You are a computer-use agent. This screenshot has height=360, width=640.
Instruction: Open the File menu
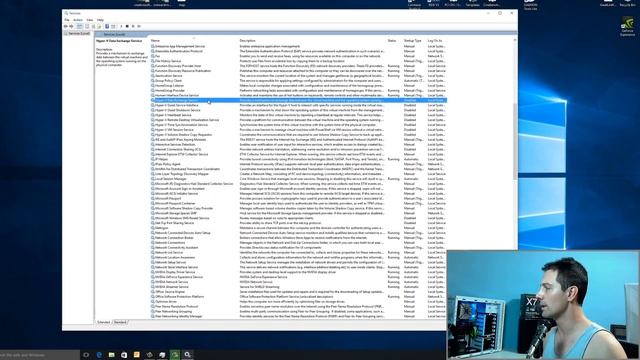point(67,20)
